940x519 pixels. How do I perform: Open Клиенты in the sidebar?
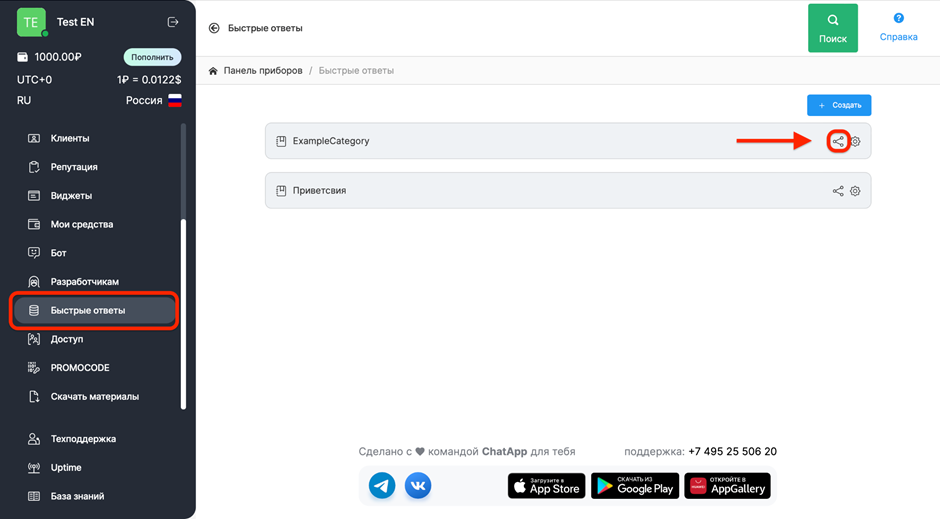click(x=70, y=138)
